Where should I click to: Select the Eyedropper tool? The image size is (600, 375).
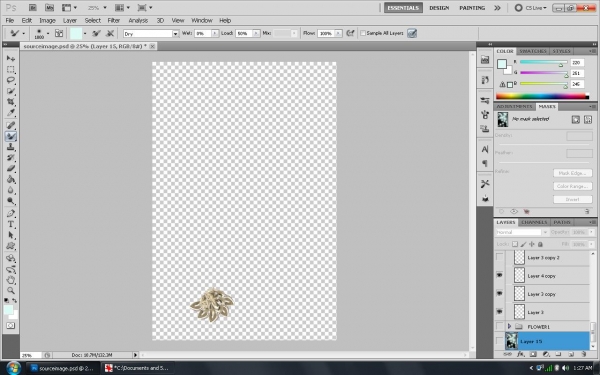11,113
